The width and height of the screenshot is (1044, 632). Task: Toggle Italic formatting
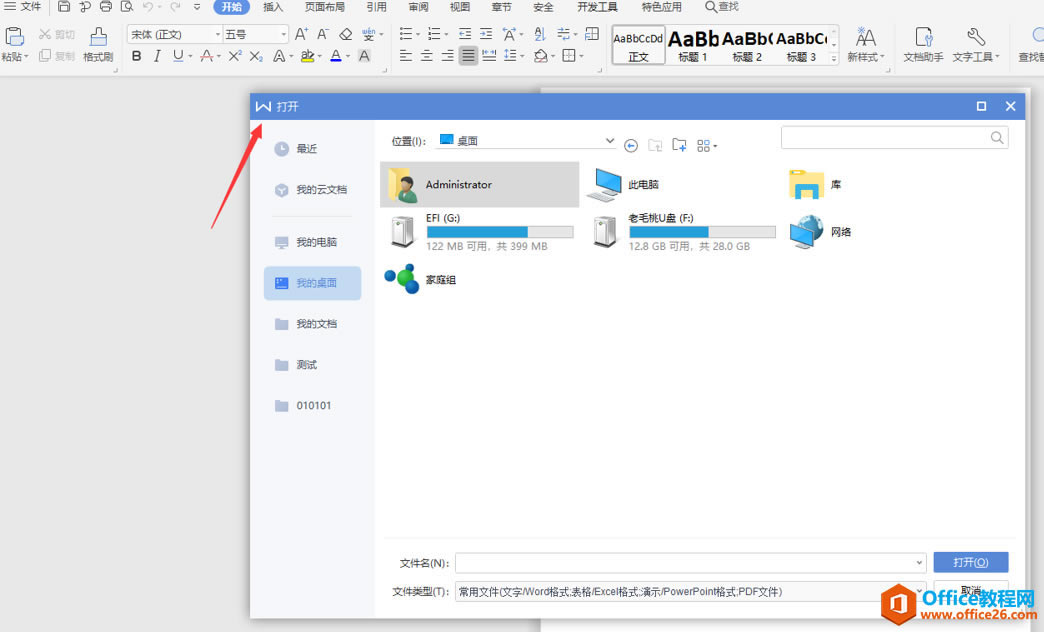coord(157,56)
